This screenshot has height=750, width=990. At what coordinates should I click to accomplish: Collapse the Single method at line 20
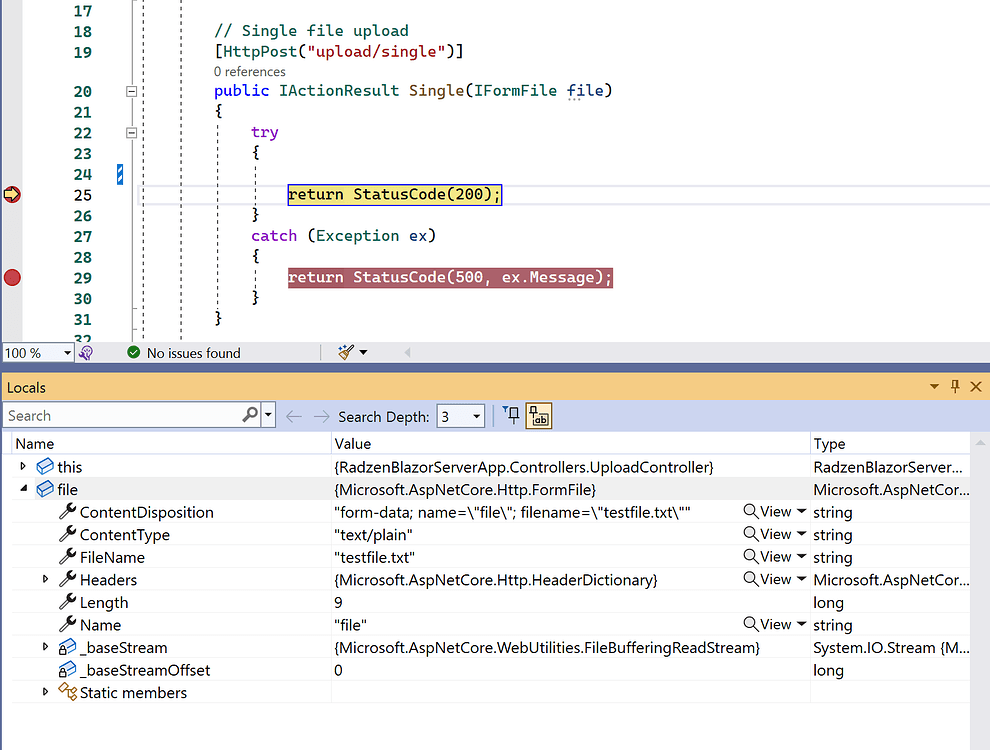click(131, 90)
